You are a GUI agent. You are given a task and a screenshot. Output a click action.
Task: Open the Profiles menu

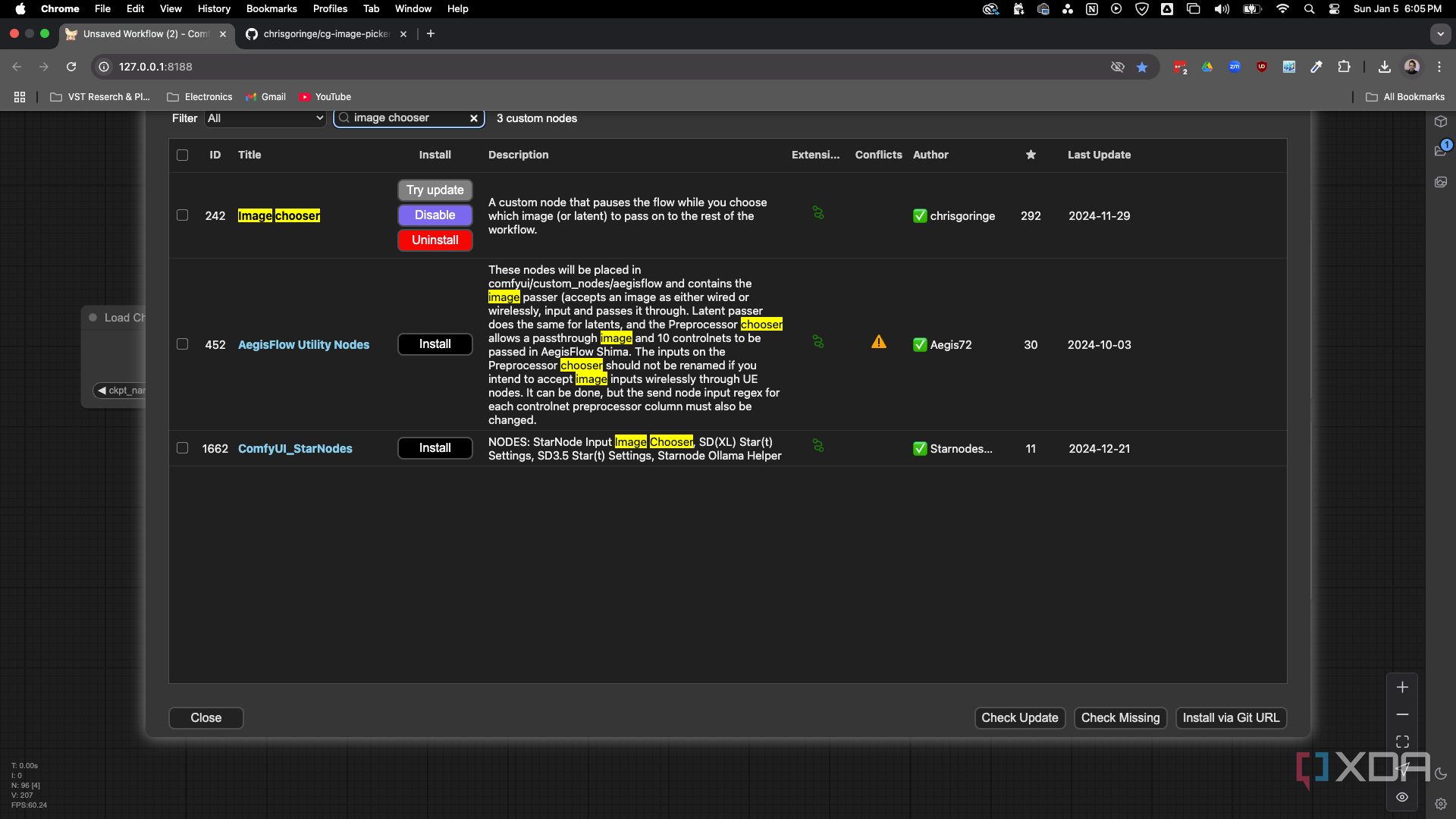[x=330, y=9]
